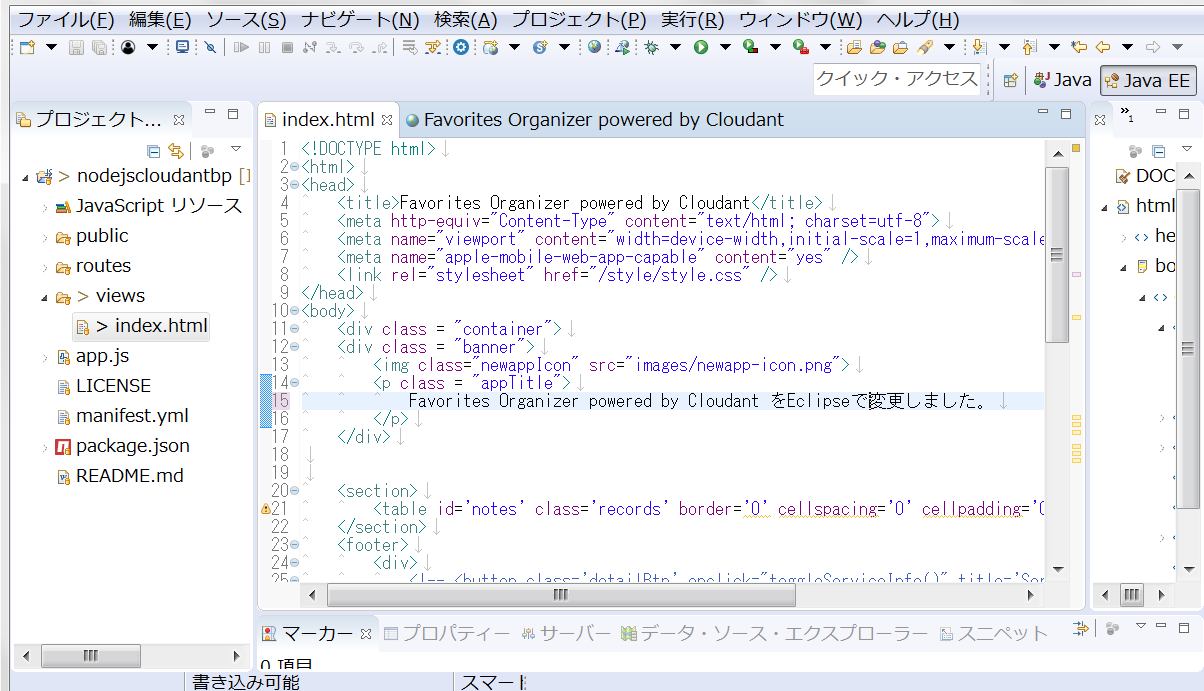Click the Save icon in toolbar
The height and width of the screenshot is (691, 1204).
[x=77, y=47]
